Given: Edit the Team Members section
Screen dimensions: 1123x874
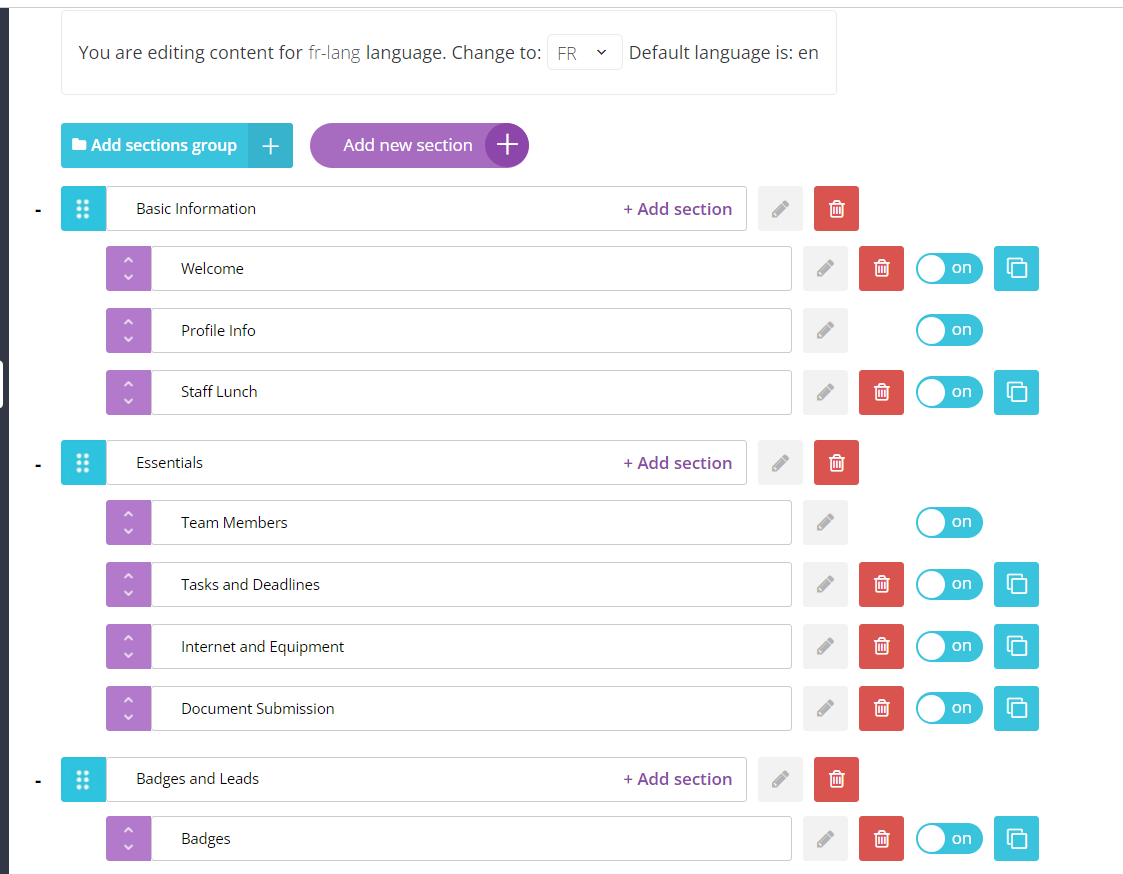Looking at the screenshot, I should pyautogui.click(x=825, y=522).
